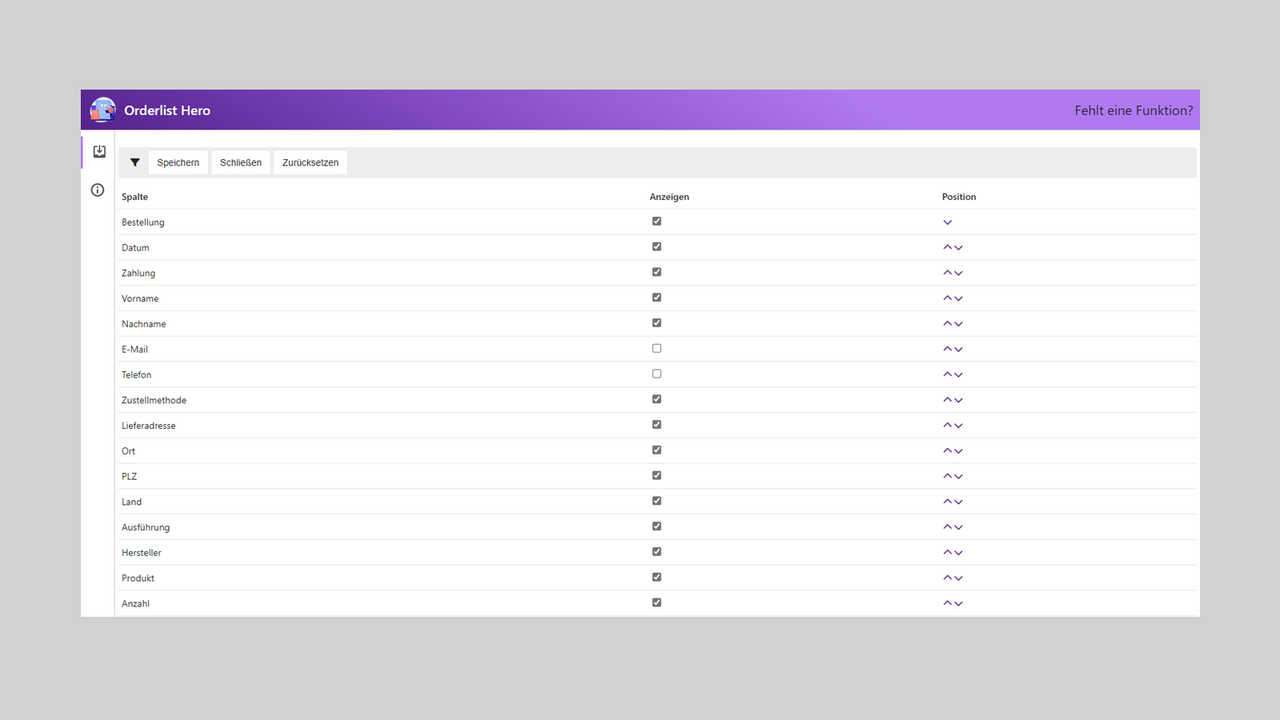Uncheck the Vorname display checkbox

(x=657, y=297)
